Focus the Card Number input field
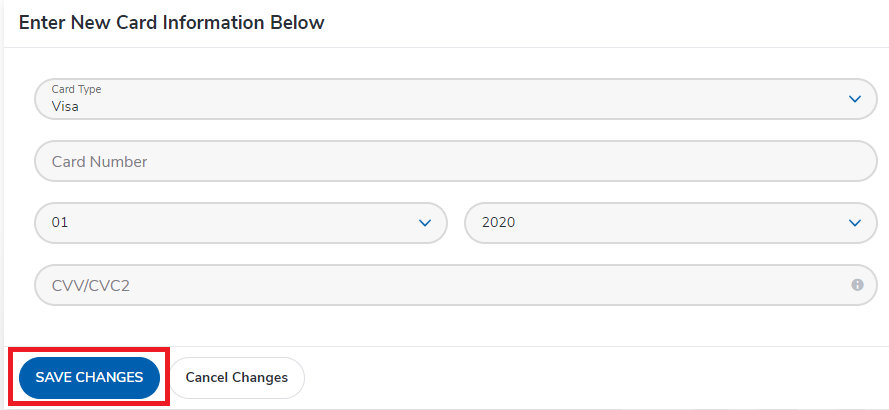889x410 pixels. [455, 161]
